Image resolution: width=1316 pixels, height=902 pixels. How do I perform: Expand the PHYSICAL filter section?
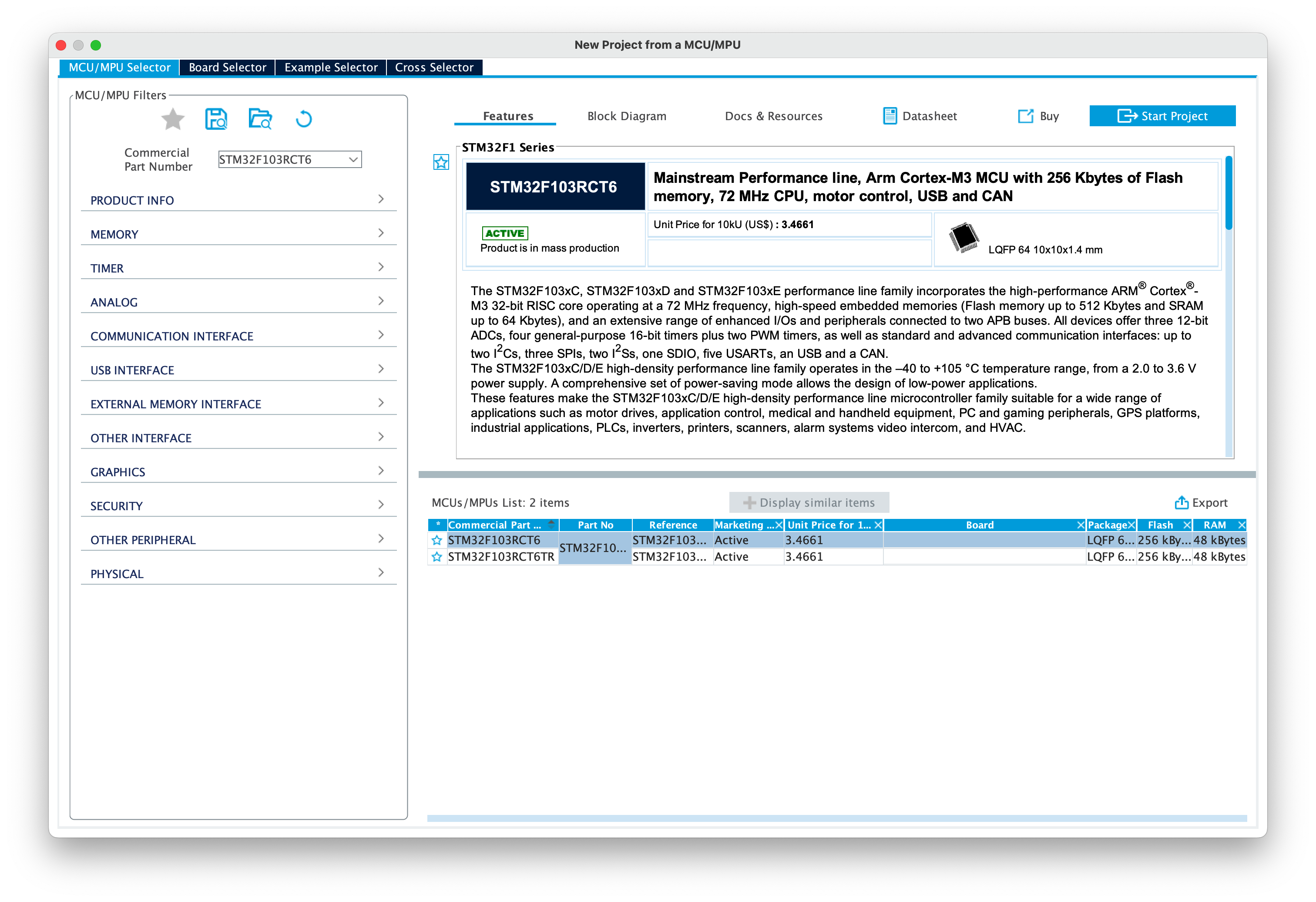[238, 574]
